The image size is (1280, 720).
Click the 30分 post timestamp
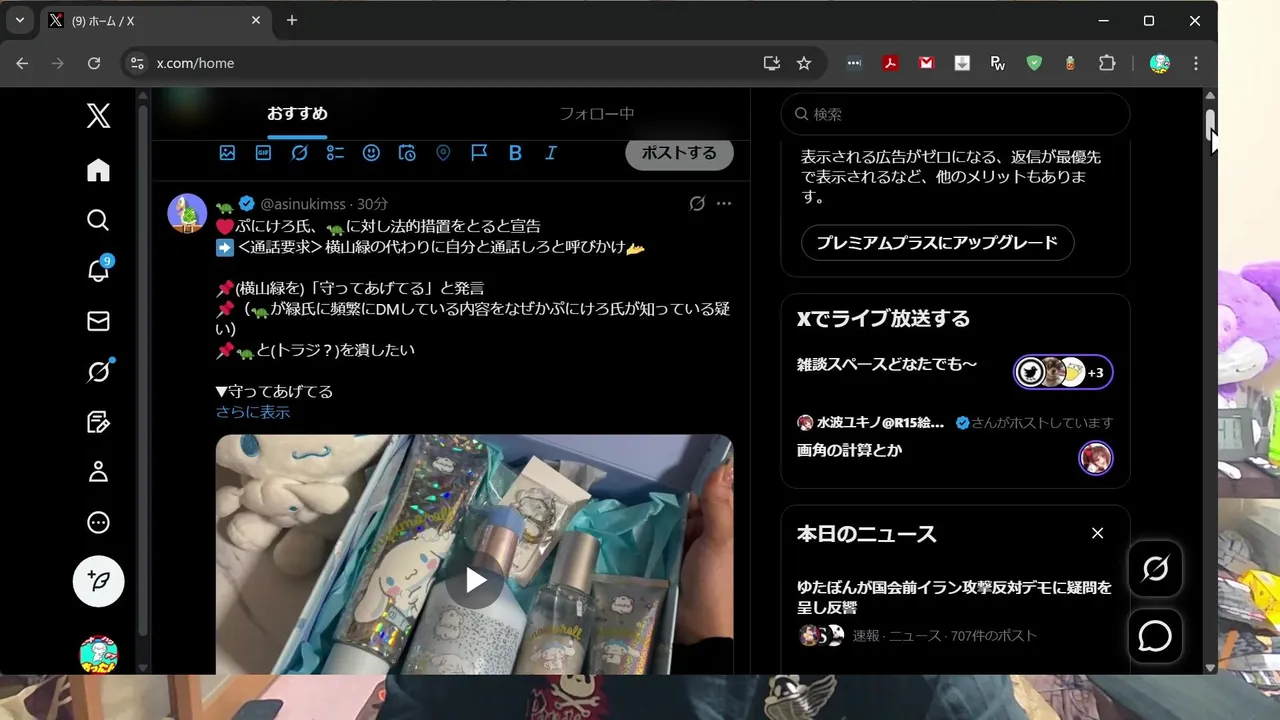pos(373,204)
